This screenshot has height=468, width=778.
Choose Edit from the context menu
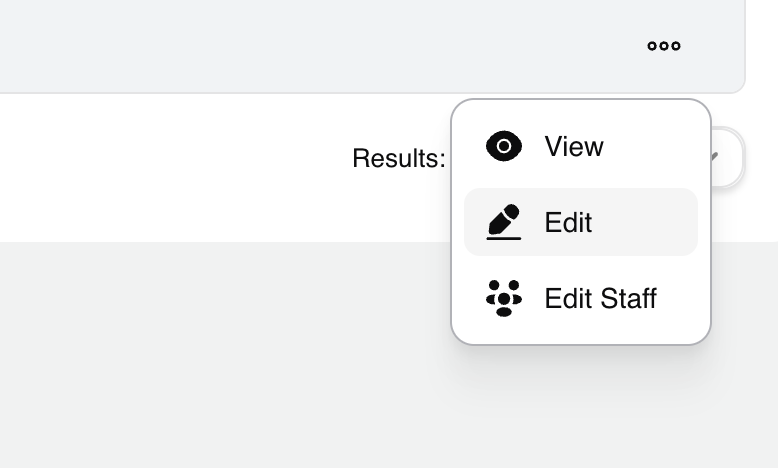[x=580, y=222]
